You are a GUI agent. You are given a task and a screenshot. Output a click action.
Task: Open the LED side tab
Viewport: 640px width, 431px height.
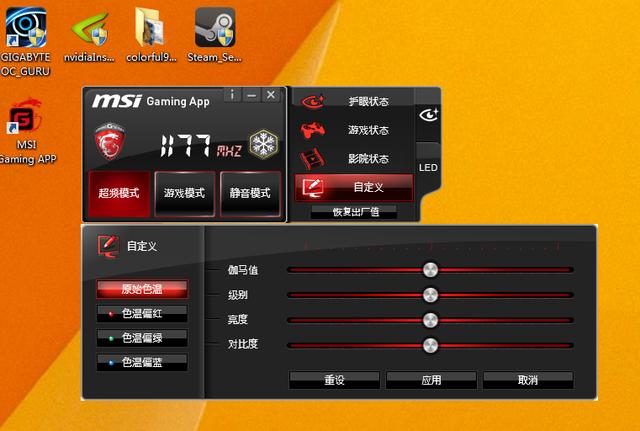(x=428, y=167)
